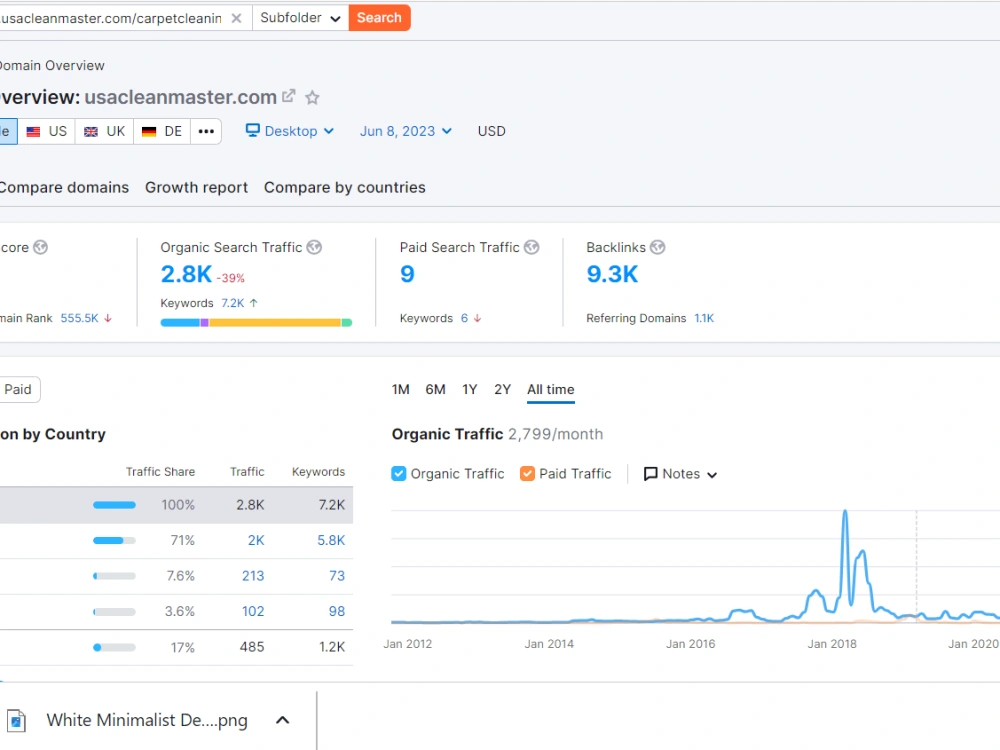Open the Jun 8, 2023 date dropdown

(x=406, y=131)
